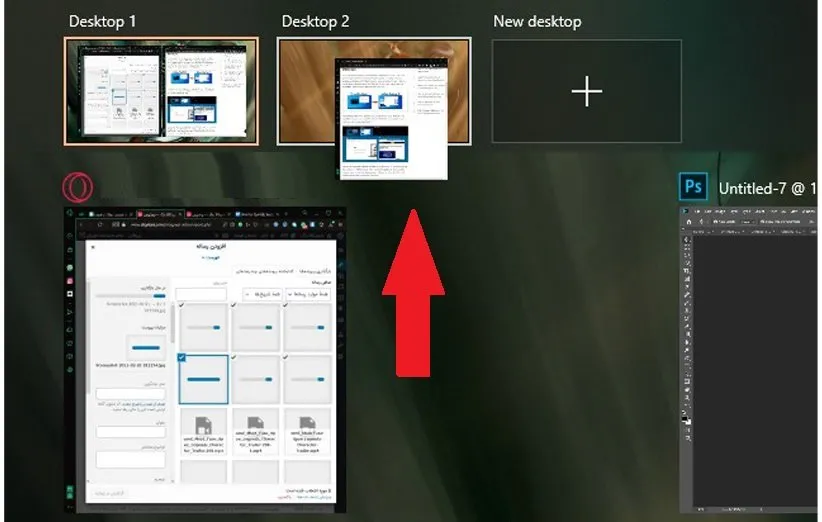Screen dimensions: 822x522
Task: Switch to the Desktop 1 thumbnail
Action: tap(160, 92)
